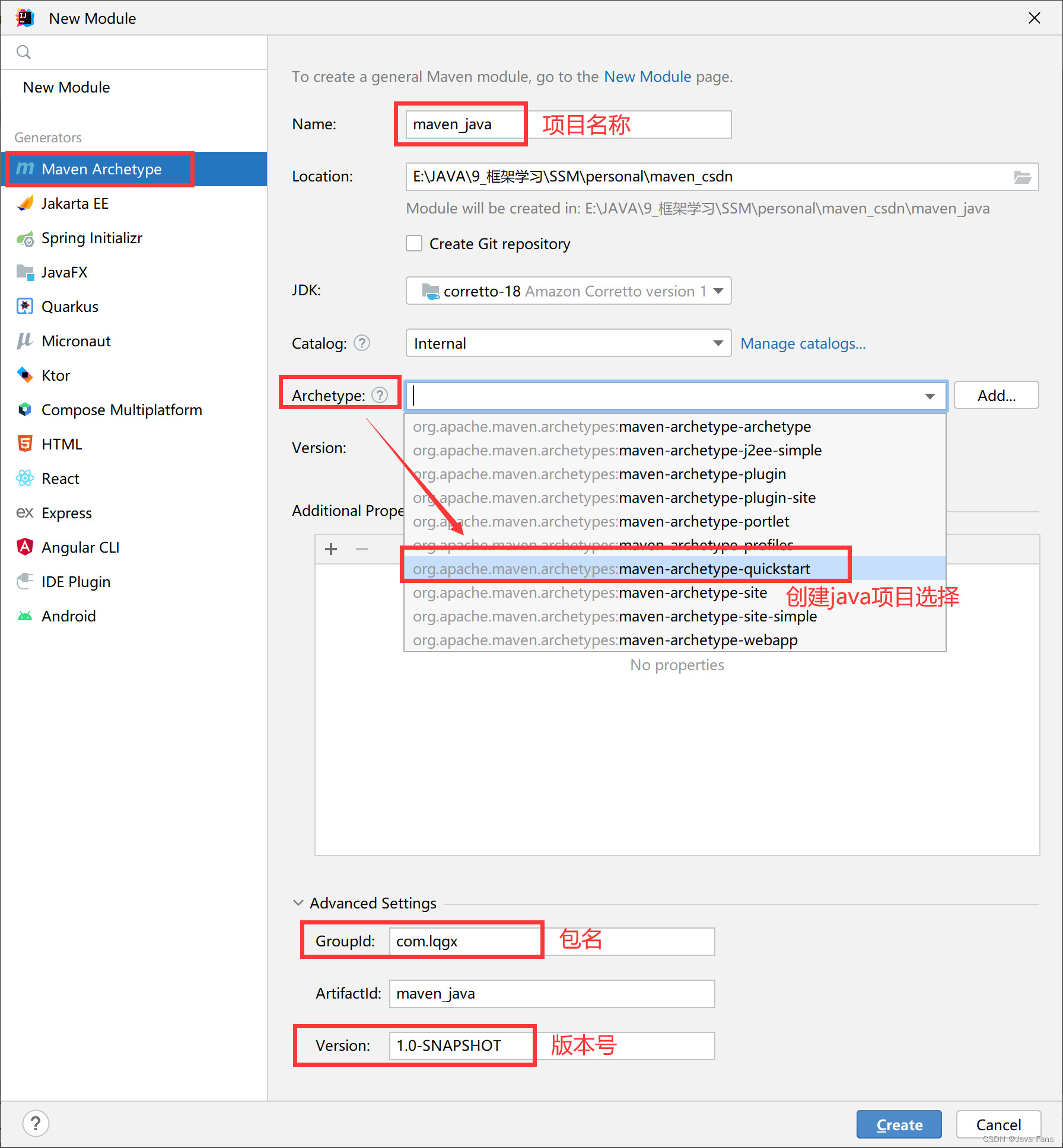Pick the Spring Initializr generator icon
The image size is (1063, 1148).
tap(25, 238)
